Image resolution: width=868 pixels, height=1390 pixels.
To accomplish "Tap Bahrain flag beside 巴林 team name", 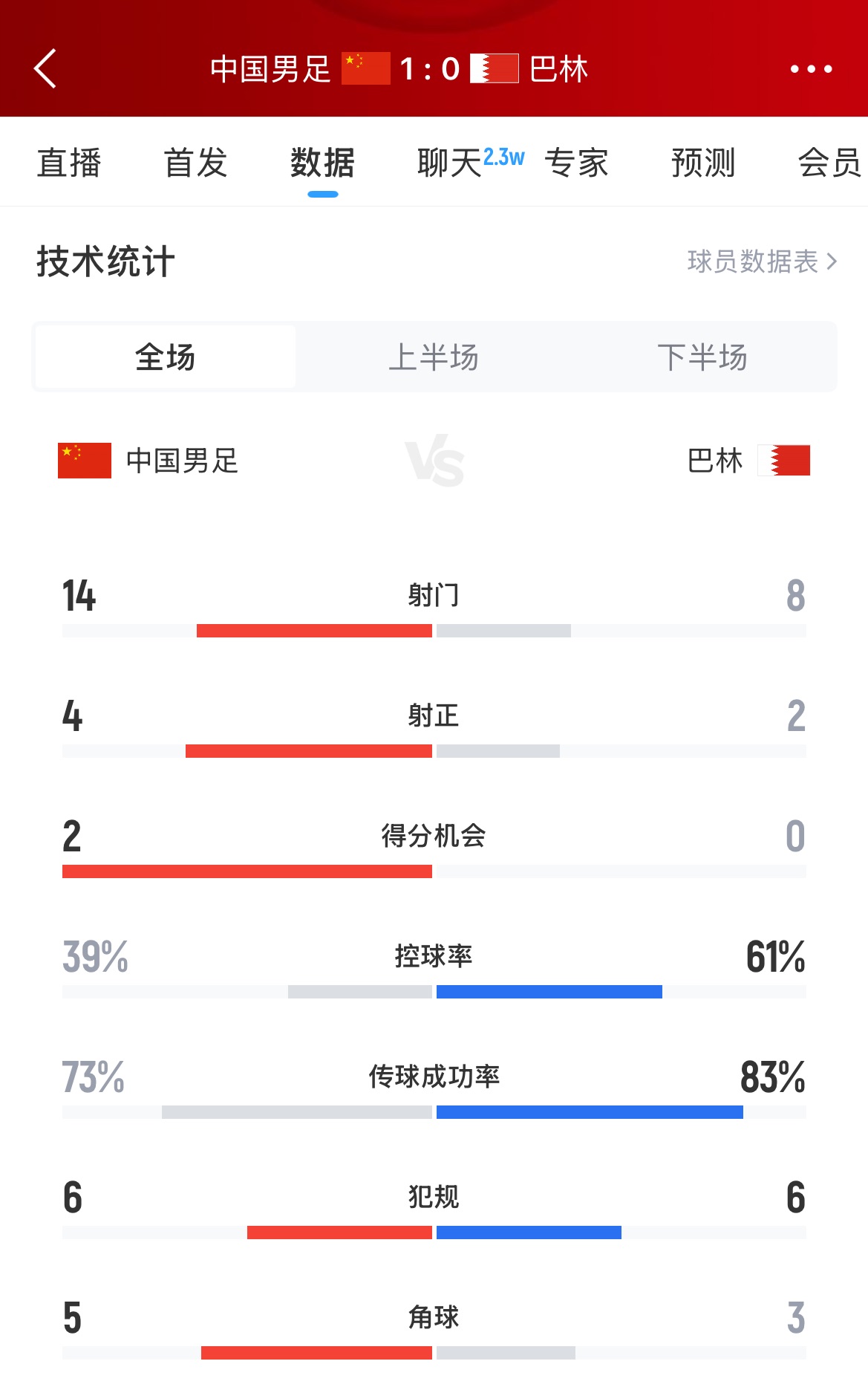I will 784,461.
